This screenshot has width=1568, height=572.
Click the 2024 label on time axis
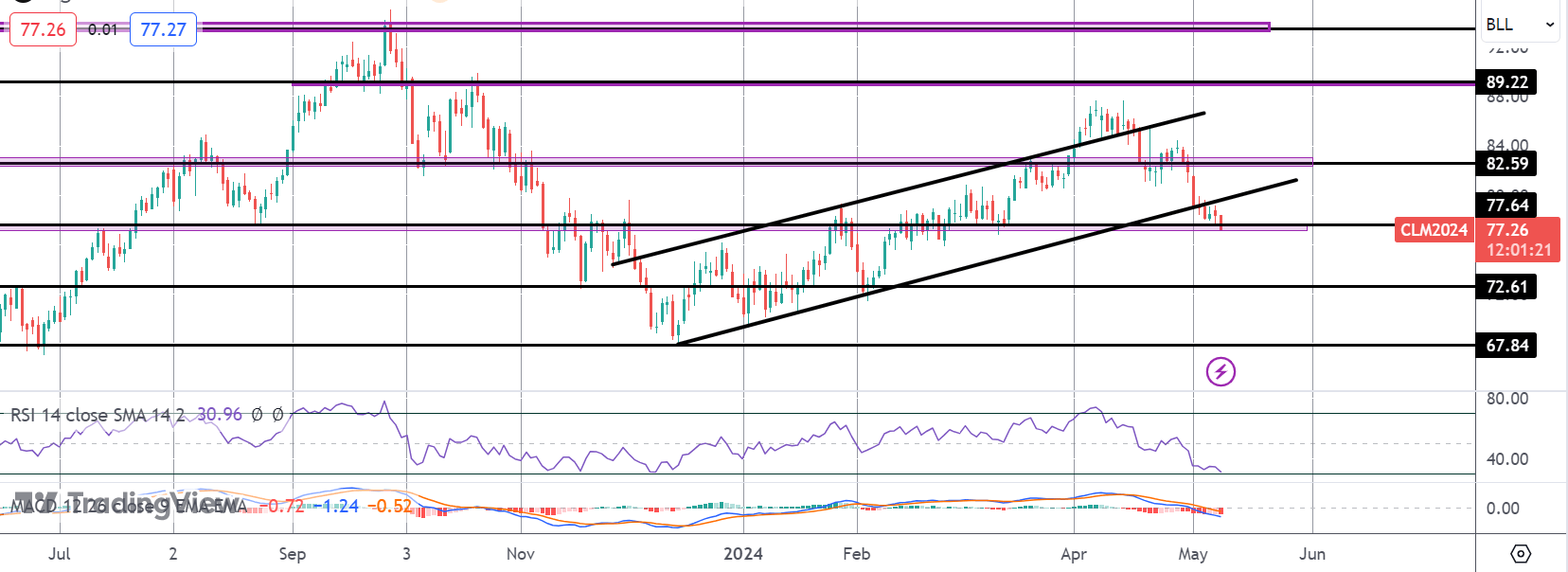pyautogui.click(x=743, y=554)
